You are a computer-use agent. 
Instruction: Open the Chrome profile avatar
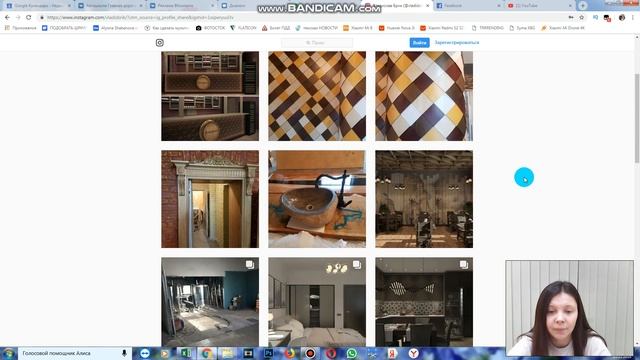point(622,18)
